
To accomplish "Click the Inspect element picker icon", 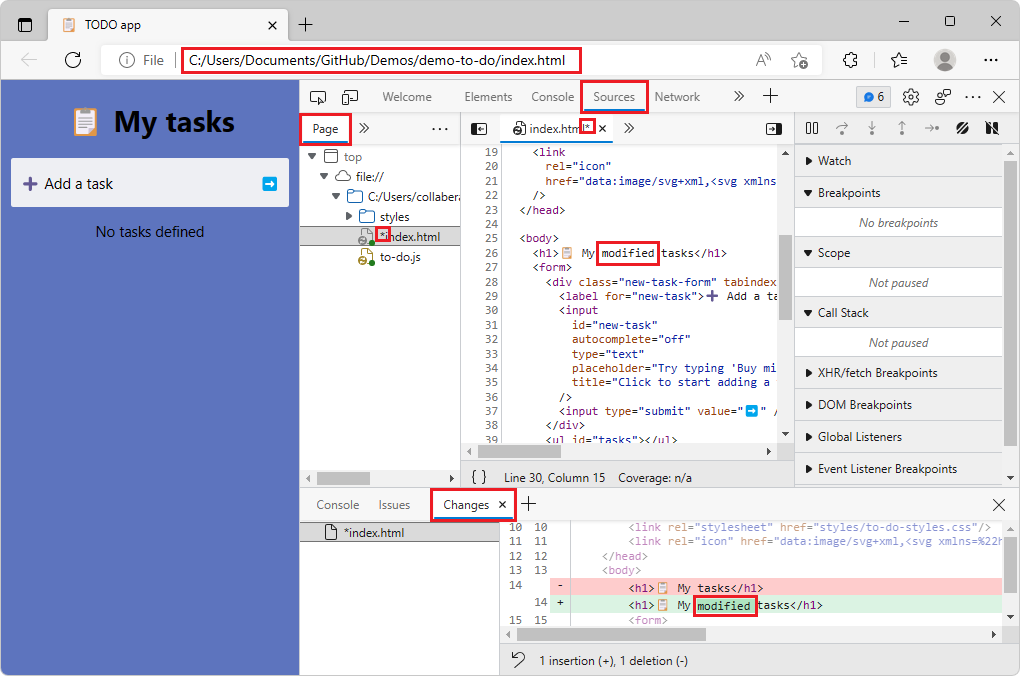I will coord(318,97).
